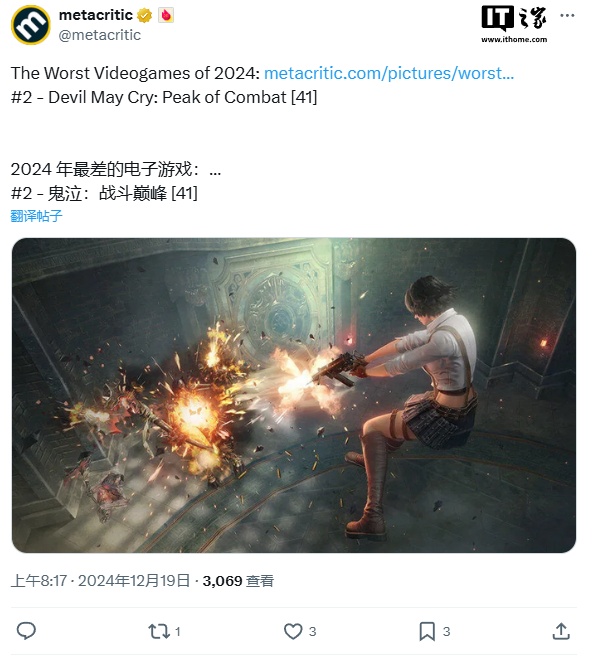Image resolution: width=592 pixels, height=657 pixels.
Task: Open the metacritic.com/pictures/worst link
Action: (x=389, y=73)
